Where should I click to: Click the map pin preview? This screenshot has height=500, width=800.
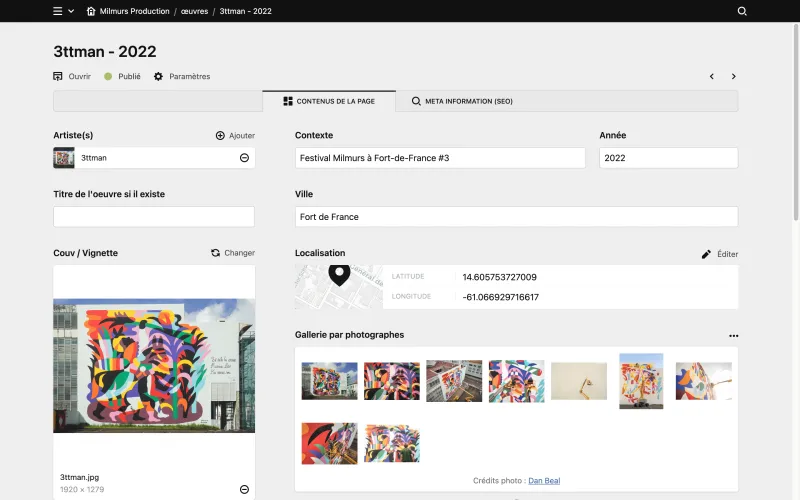[339, 287]
